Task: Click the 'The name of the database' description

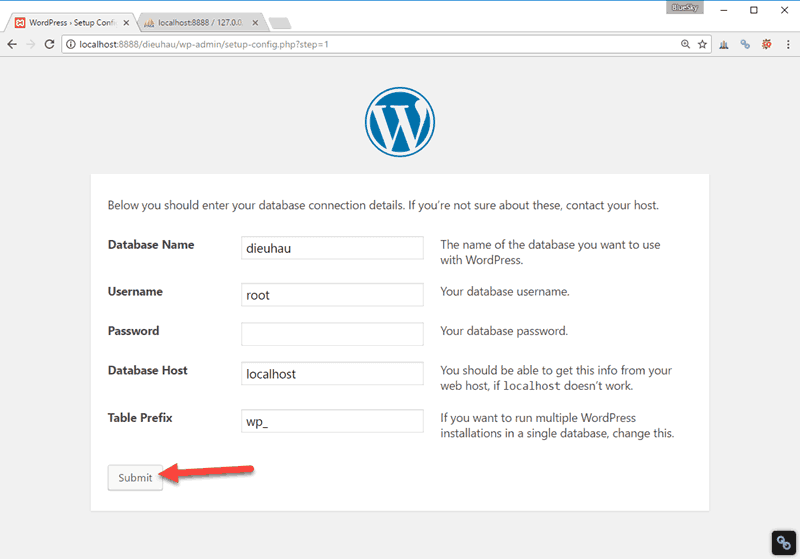Action: [550, 252]
